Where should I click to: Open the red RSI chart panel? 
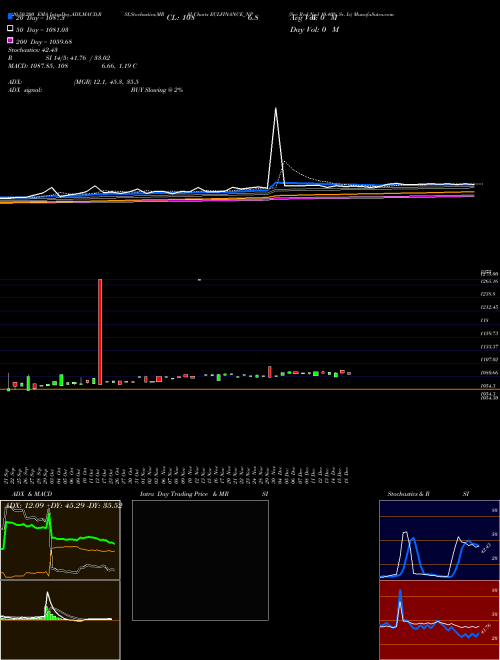(x=439, y=620)
